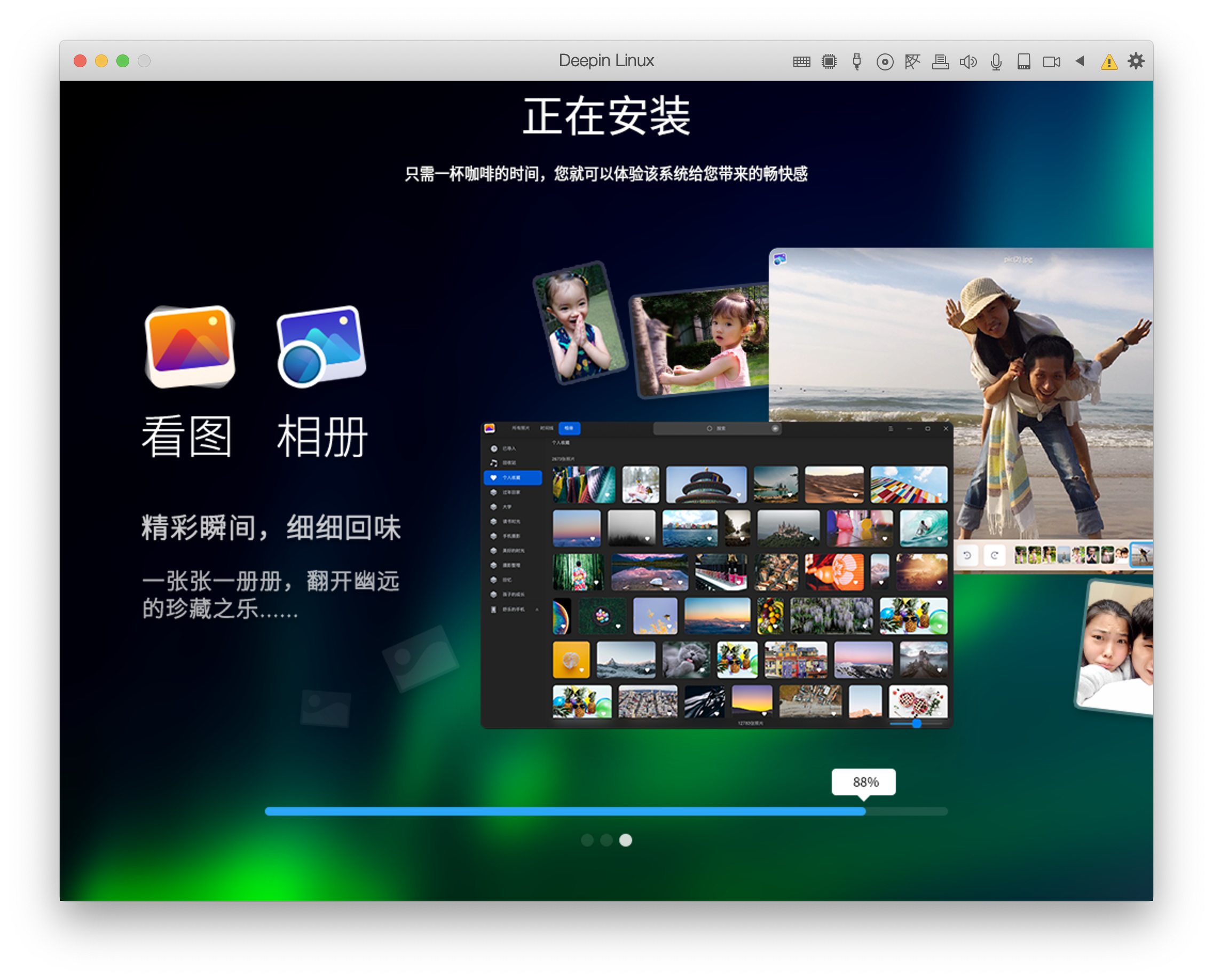The width and height of the screenshot is (1213, 980).
Task: Click the Deepin Linux window title
Action: (606, 60)
